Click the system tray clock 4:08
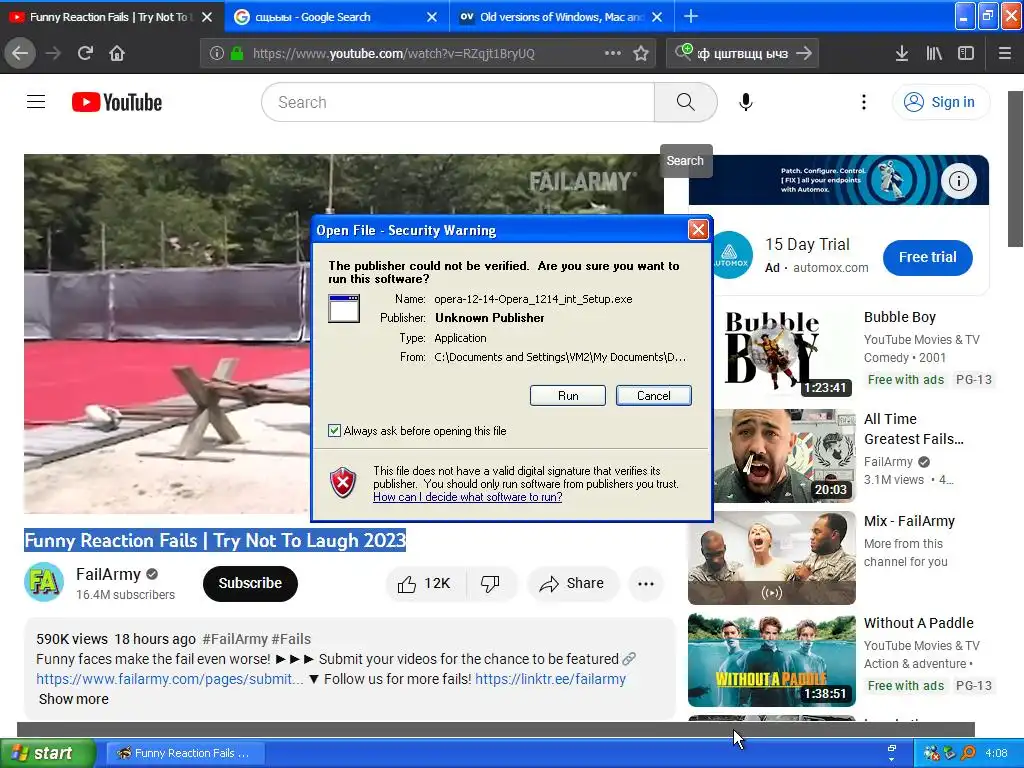The image size is (1024, 768). (996, 753)
